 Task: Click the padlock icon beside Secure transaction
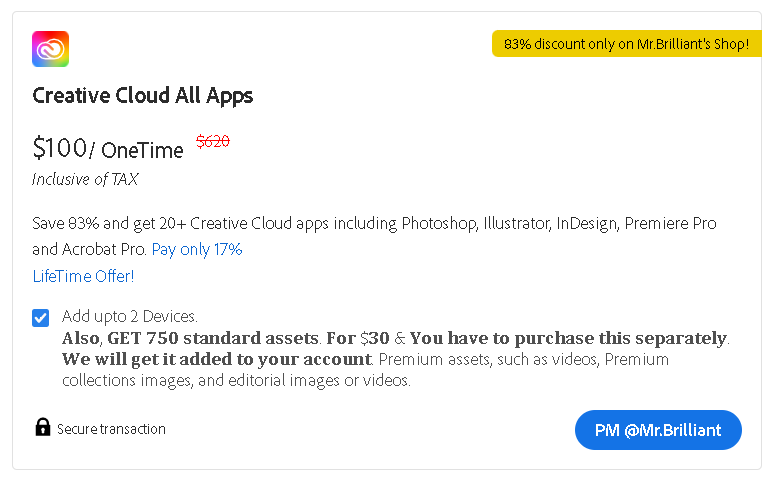pyautogui.click(x=43, y=427)
